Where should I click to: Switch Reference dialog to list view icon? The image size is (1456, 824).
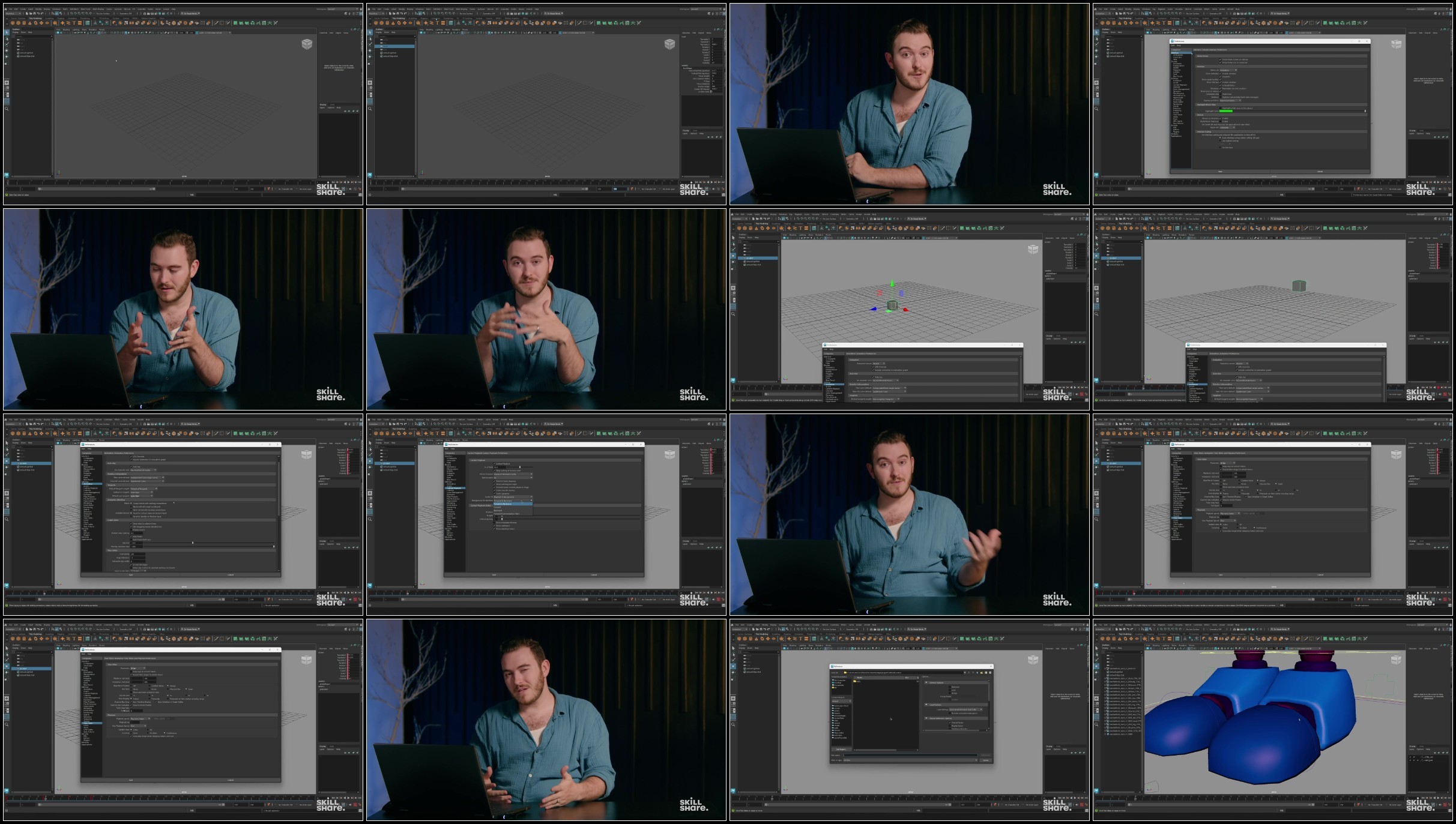click(x=986, y=673)
